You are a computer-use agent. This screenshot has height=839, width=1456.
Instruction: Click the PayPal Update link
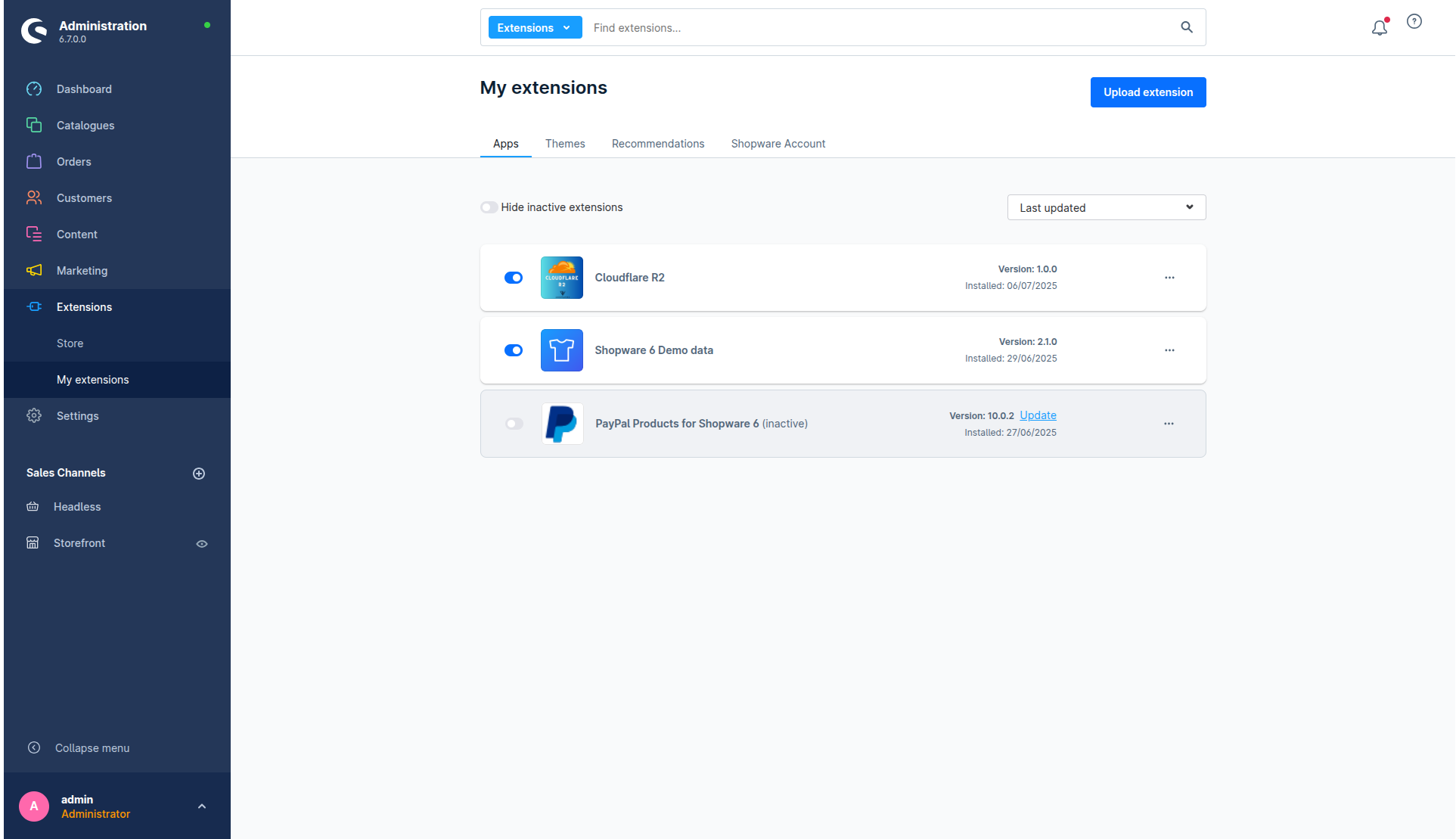[x=1038, y=415]
